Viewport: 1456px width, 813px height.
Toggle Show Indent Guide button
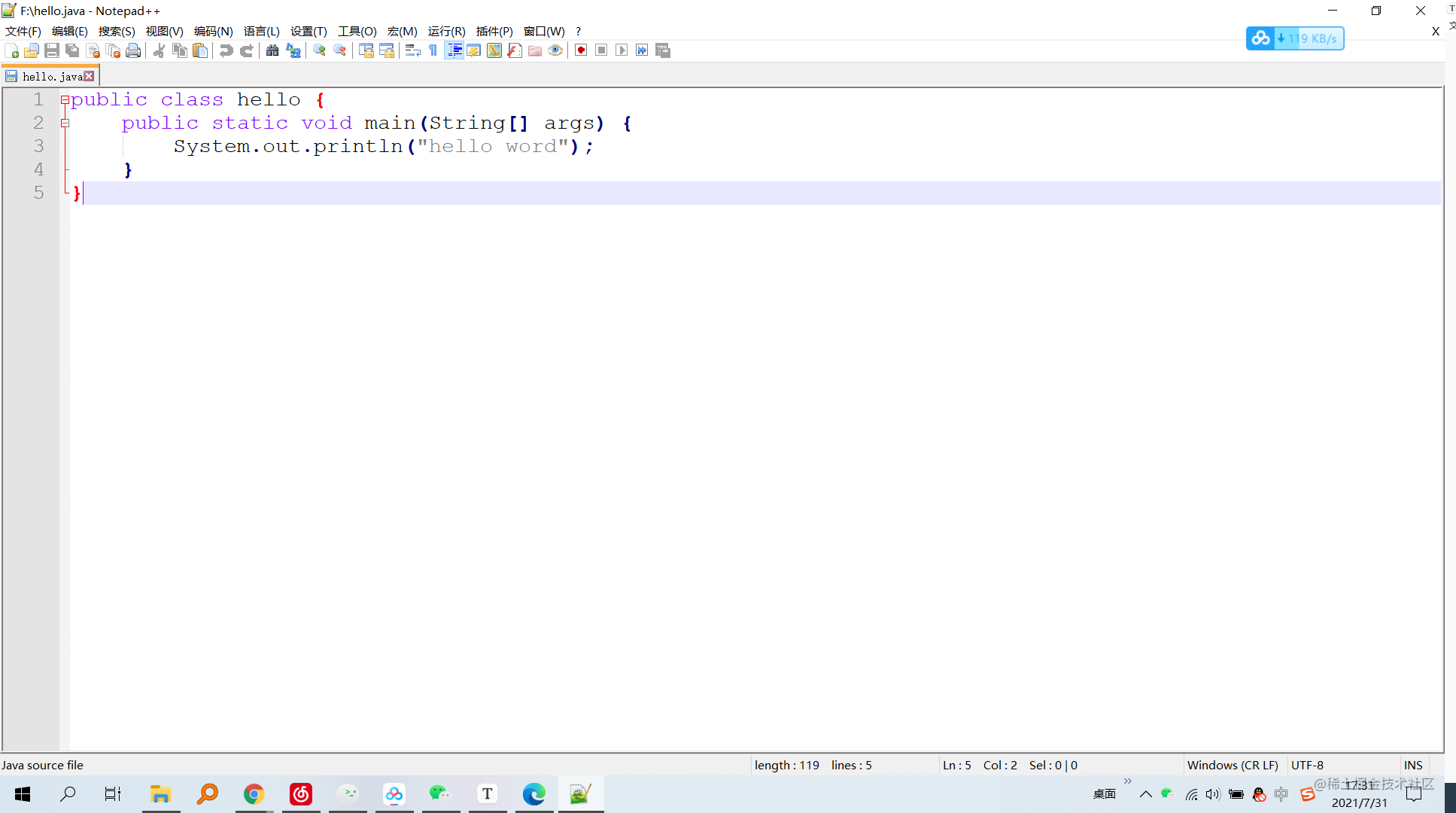tap(454, 50)
